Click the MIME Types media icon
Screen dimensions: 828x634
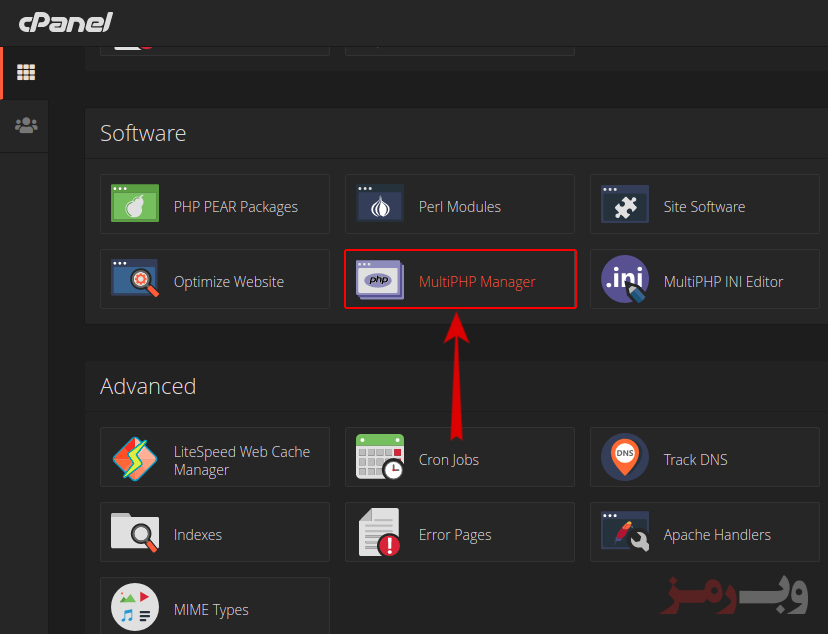point(135,607)
